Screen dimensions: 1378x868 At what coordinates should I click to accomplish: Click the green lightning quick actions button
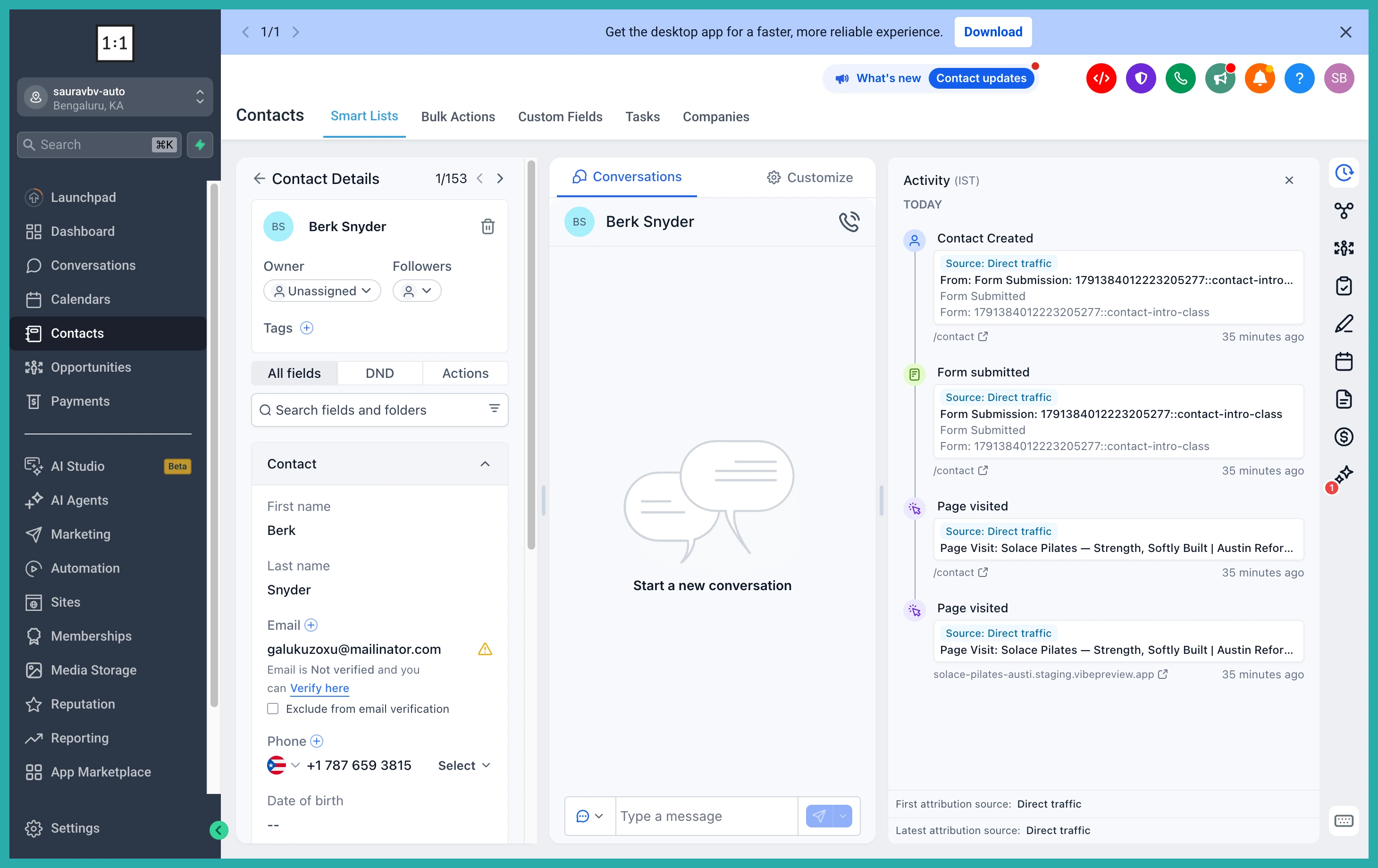point(200,145)
